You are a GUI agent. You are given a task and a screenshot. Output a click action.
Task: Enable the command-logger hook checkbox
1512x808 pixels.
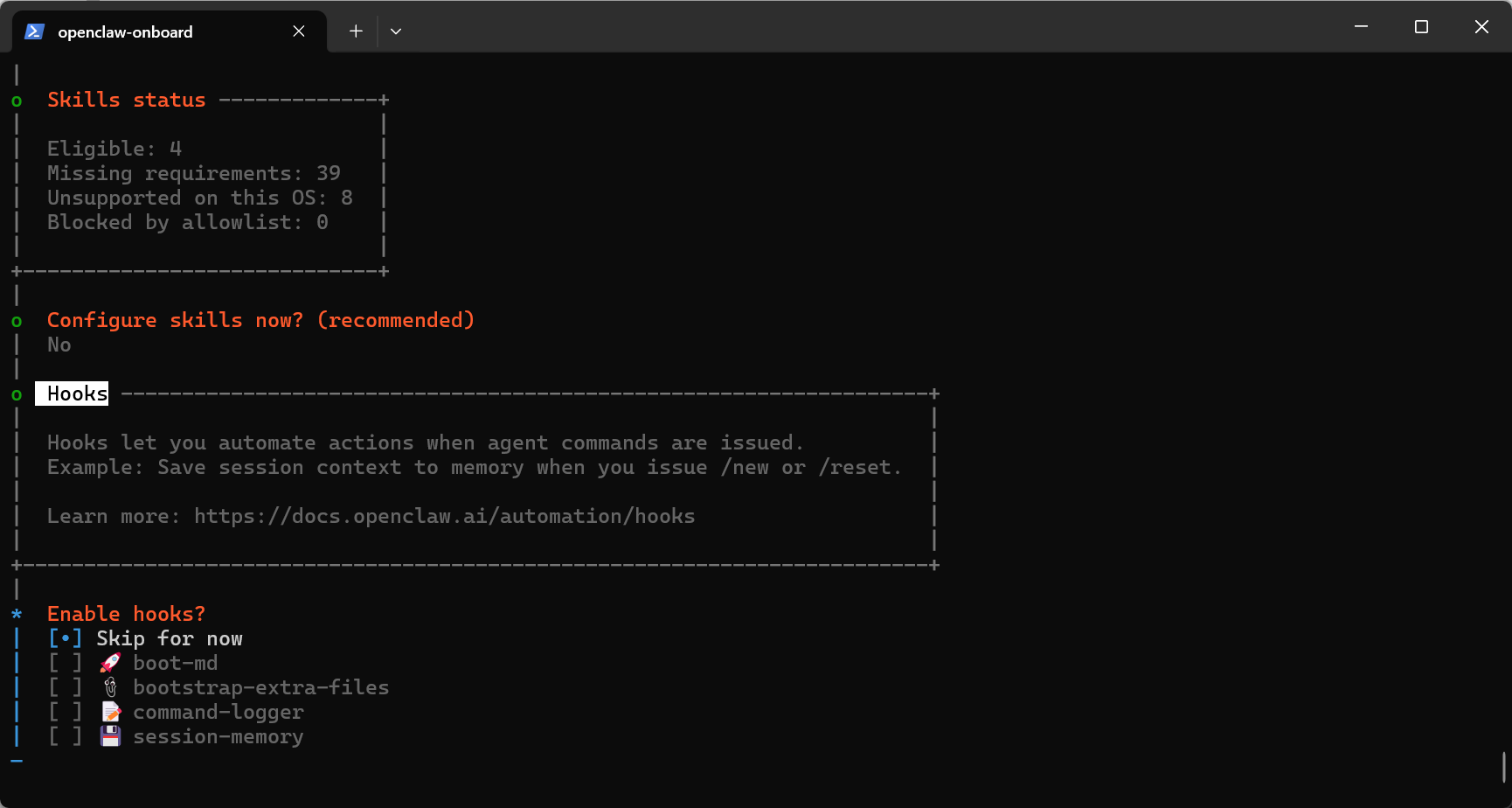pos(66,712)
